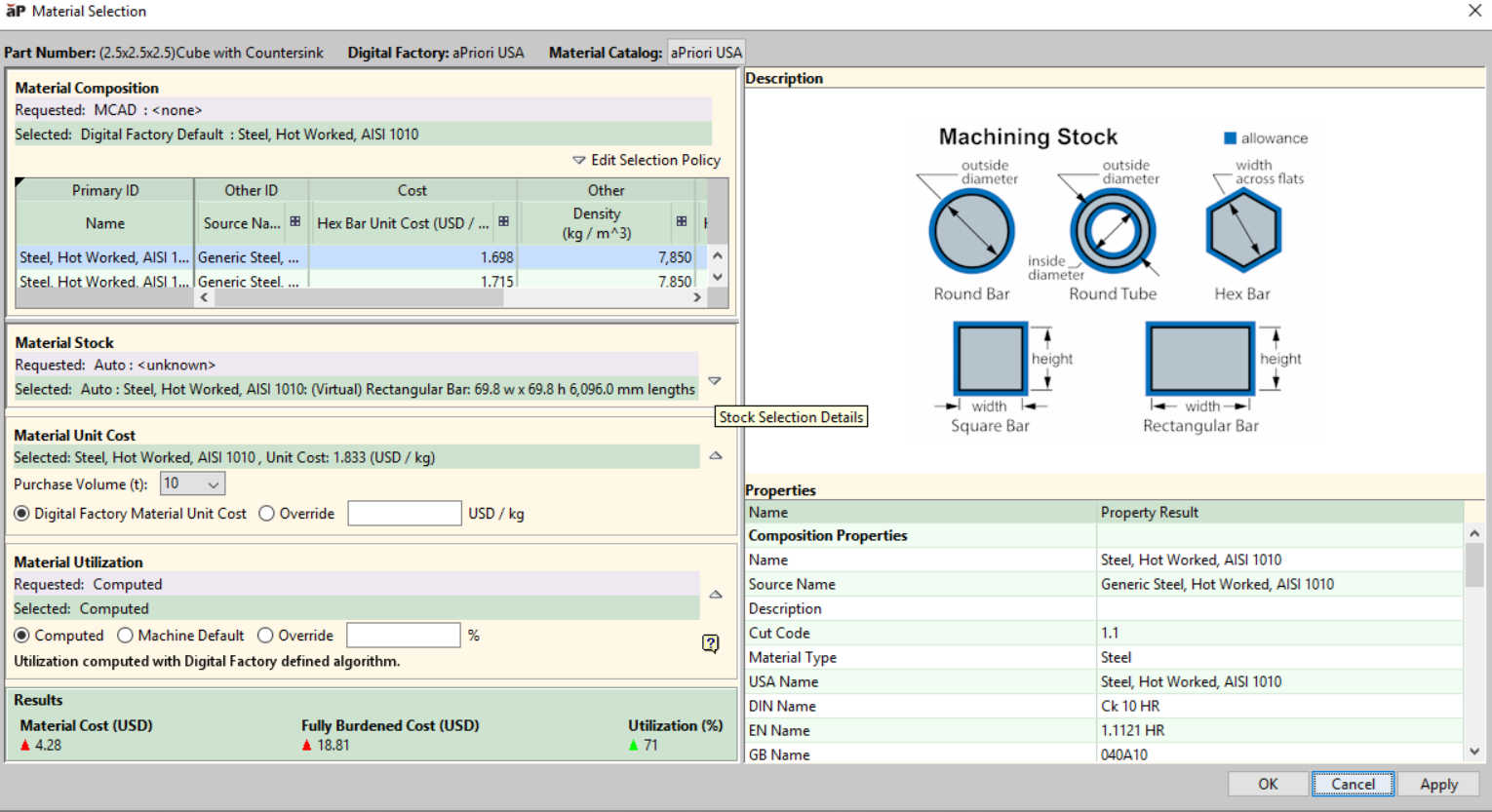Click the Round Tube stock diagram
This screenshot has height=812, width=1492.
pos(1113,231)
